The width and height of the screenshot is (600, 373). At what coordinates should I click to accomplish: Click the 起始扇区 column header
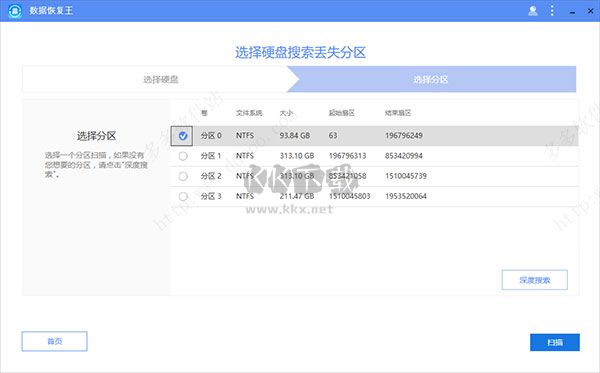tap(342, 113)
